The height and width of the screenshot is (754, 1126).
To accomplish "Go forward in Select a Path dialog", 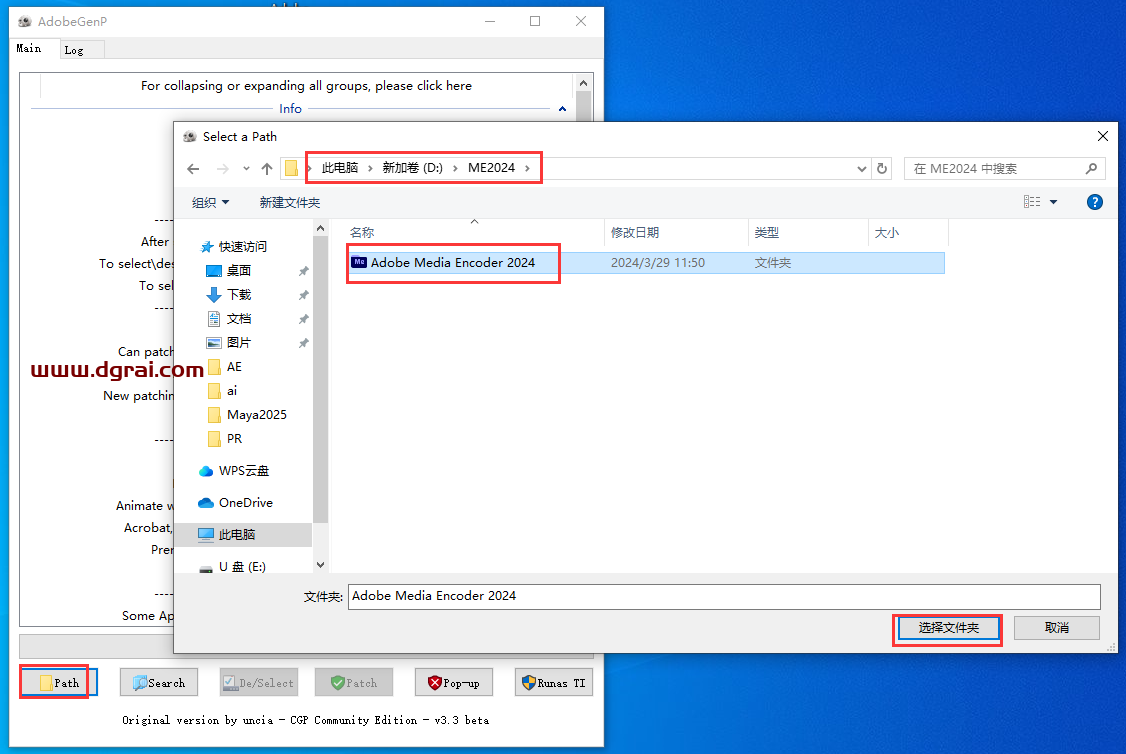I will tap(223, 169).
